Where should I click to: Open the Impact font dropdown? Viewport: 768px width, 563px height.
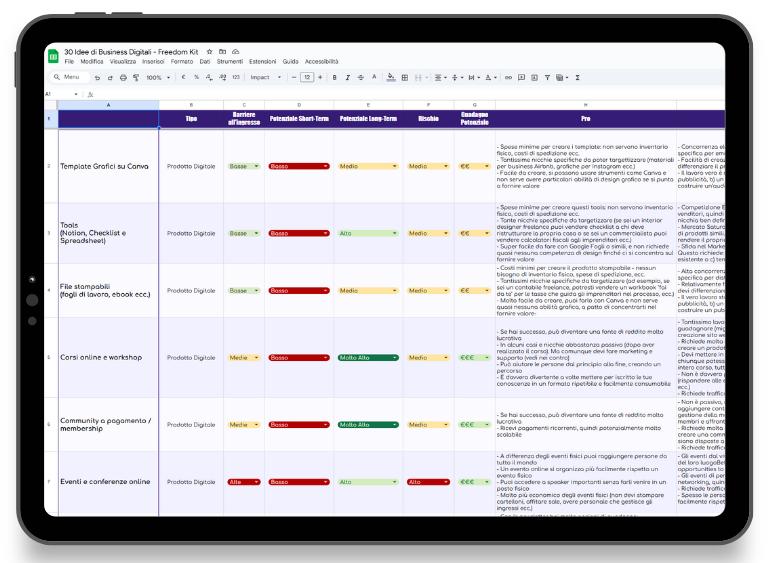coord(265,77)
